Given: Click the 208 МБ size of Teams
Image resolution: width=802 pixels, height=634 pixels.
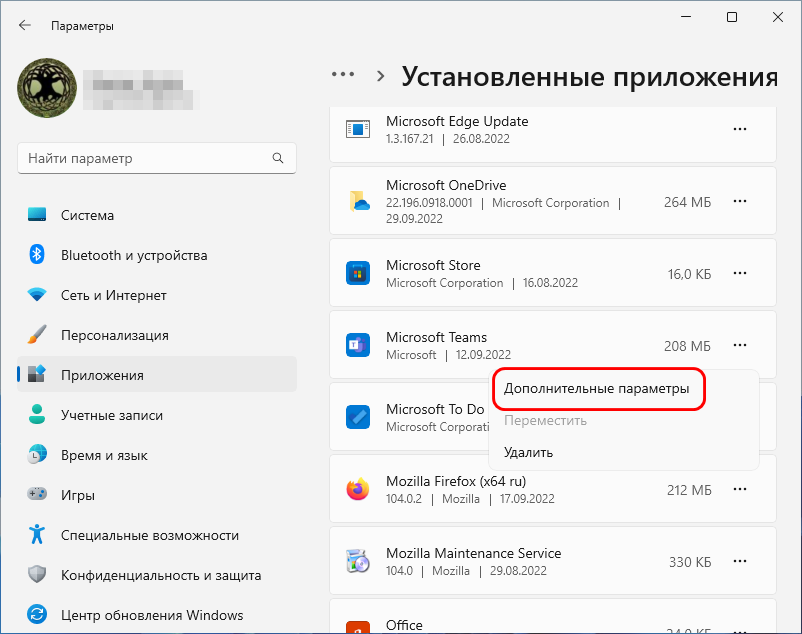Looking at the screenshot, I should (687, 346).
